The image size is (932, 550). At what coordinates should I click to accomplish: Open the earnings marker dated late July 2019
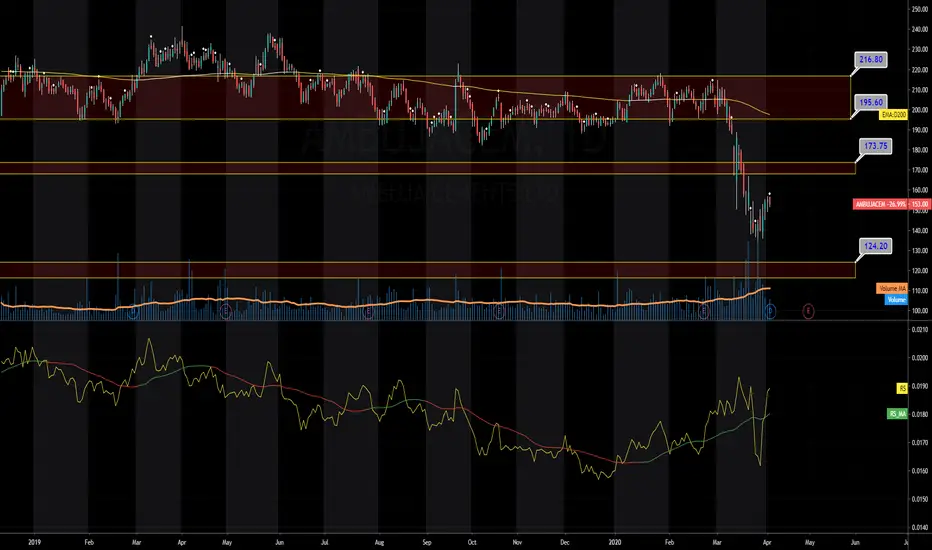point(369,311)
